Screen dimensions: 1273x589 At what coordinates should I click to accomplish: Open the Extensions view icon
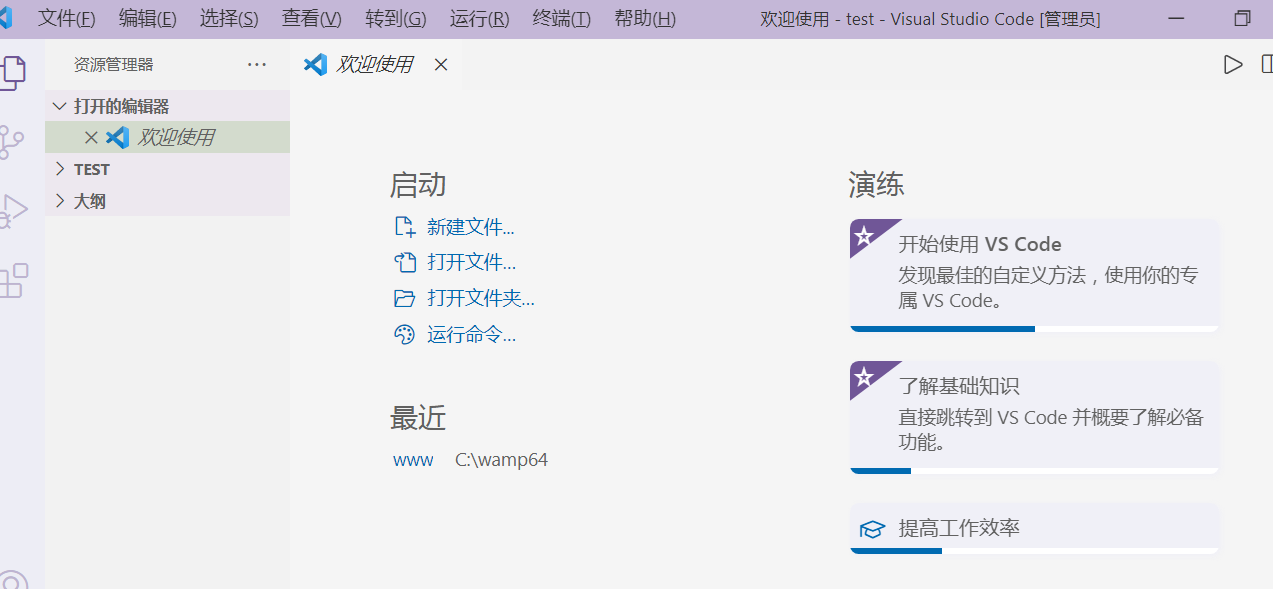pos(13,281)
